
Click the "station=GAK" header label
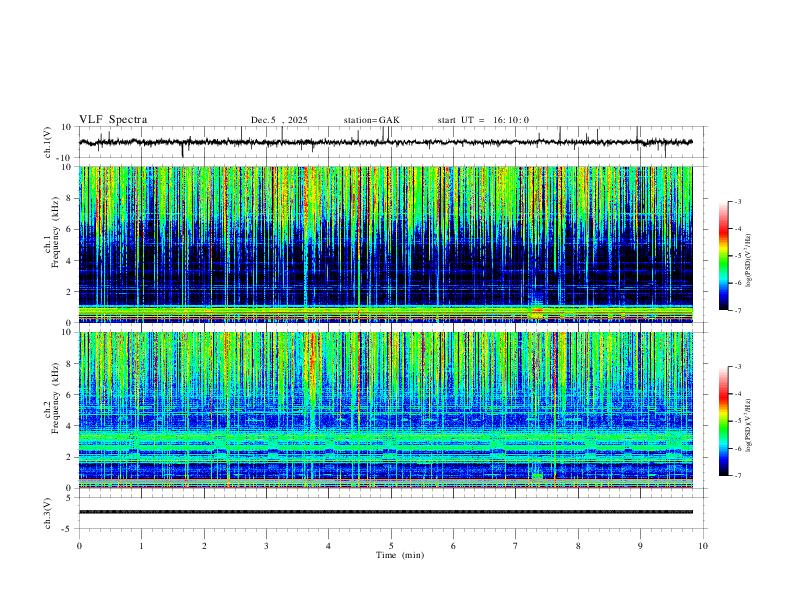point(371,120)
